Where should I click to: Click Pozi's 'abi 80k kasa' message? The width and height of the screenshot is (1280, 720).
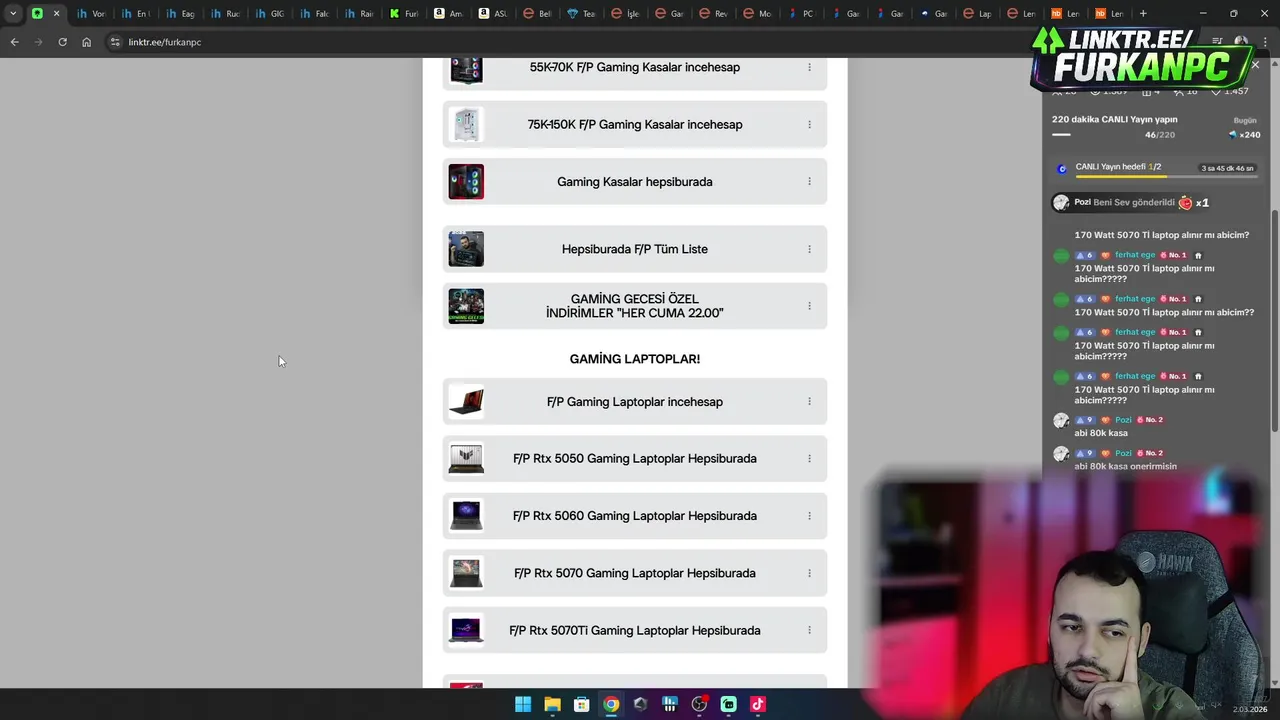pos(1101,433)
